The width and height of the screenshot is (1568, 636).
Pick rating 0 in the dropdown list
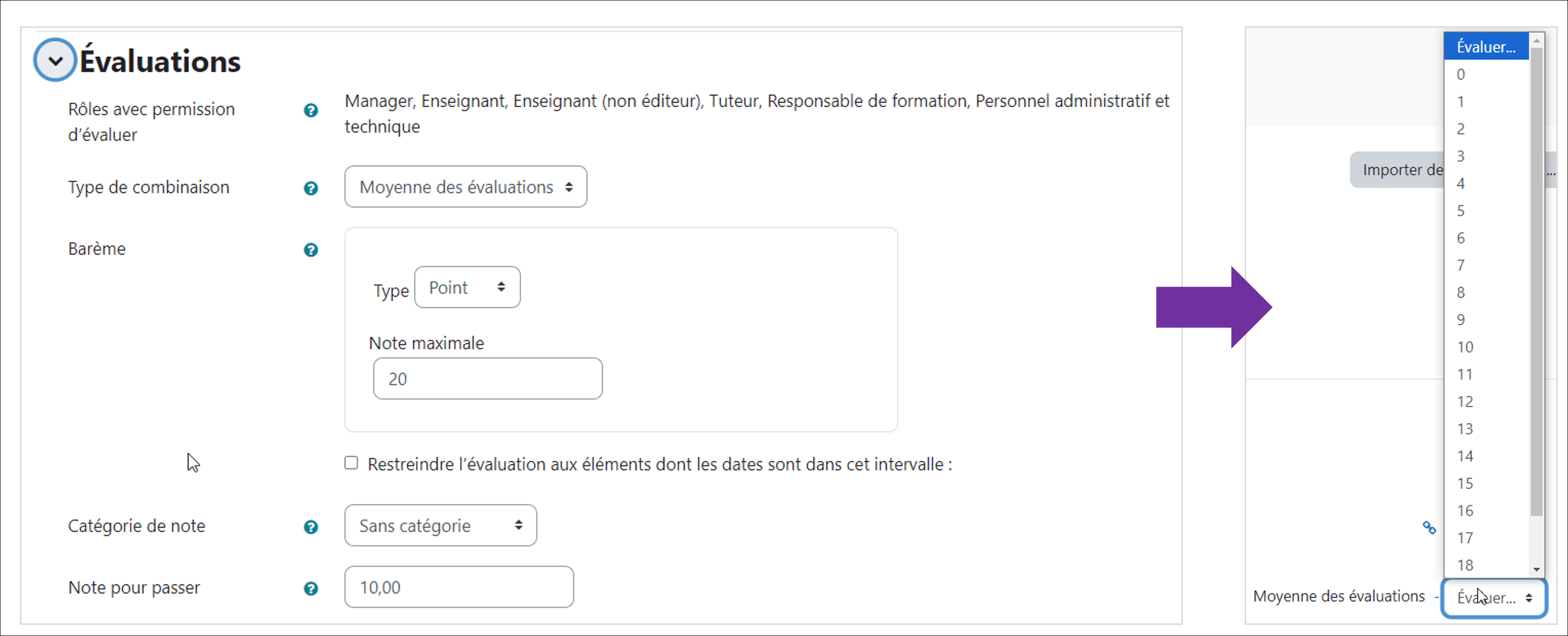(x=1461, y=74)
